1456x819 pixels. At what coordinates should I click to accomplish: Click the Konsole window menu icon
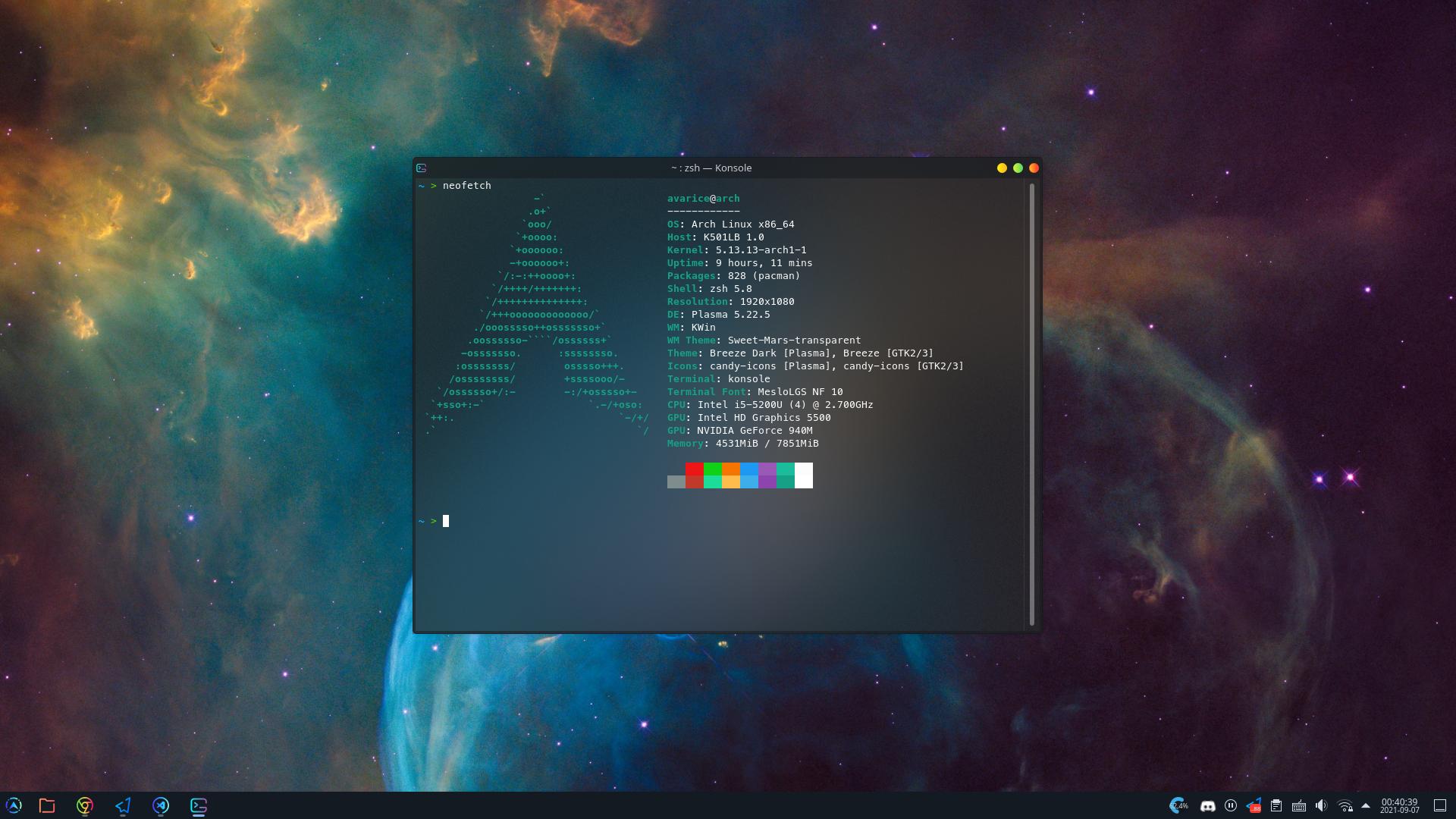coord(422,168)
